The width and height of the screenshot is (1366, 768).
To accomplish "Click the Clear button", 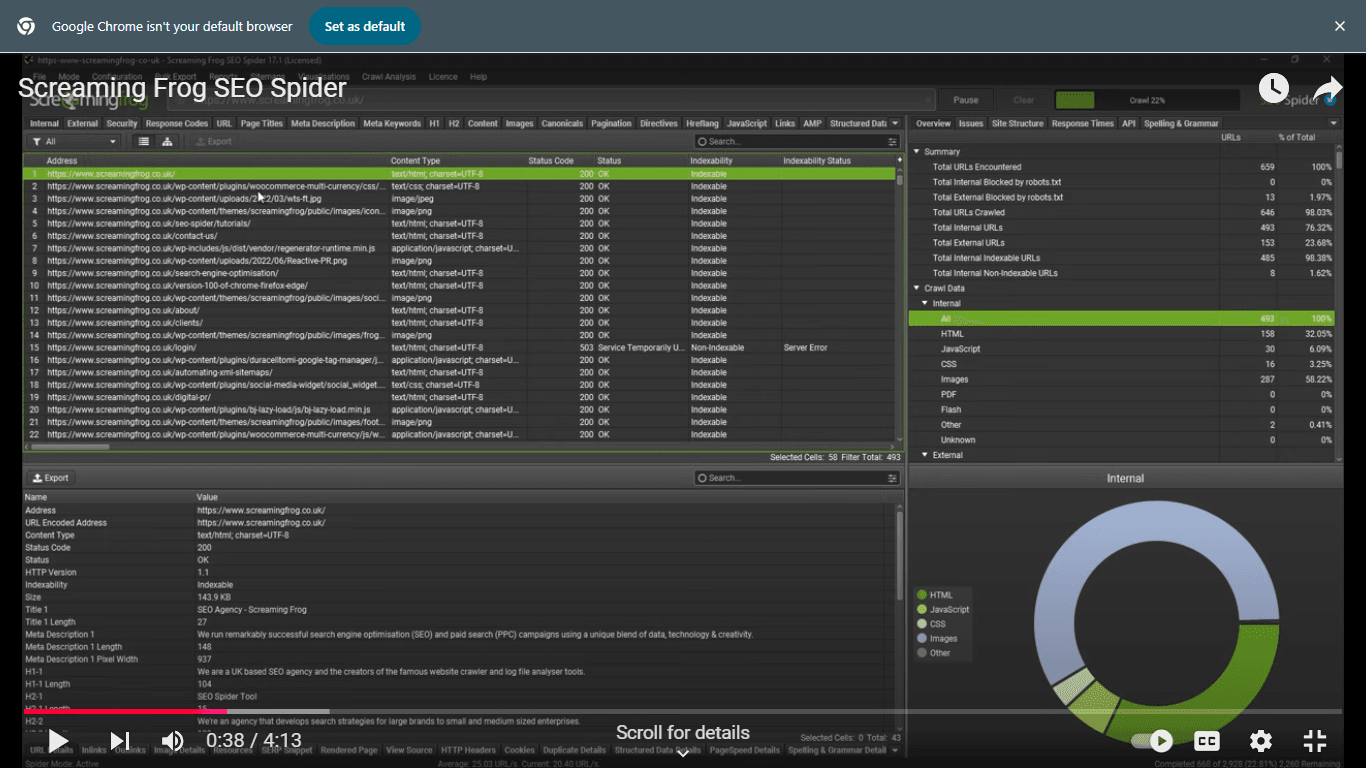I will point(1023,100).
